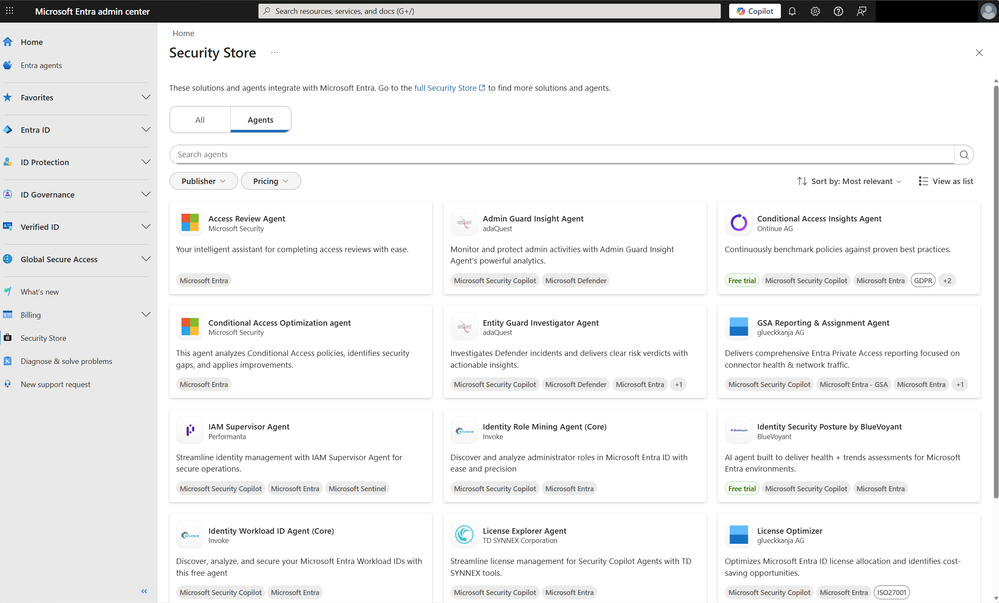
Task: Click the feedback icon in header
Action: click(861, 11)
